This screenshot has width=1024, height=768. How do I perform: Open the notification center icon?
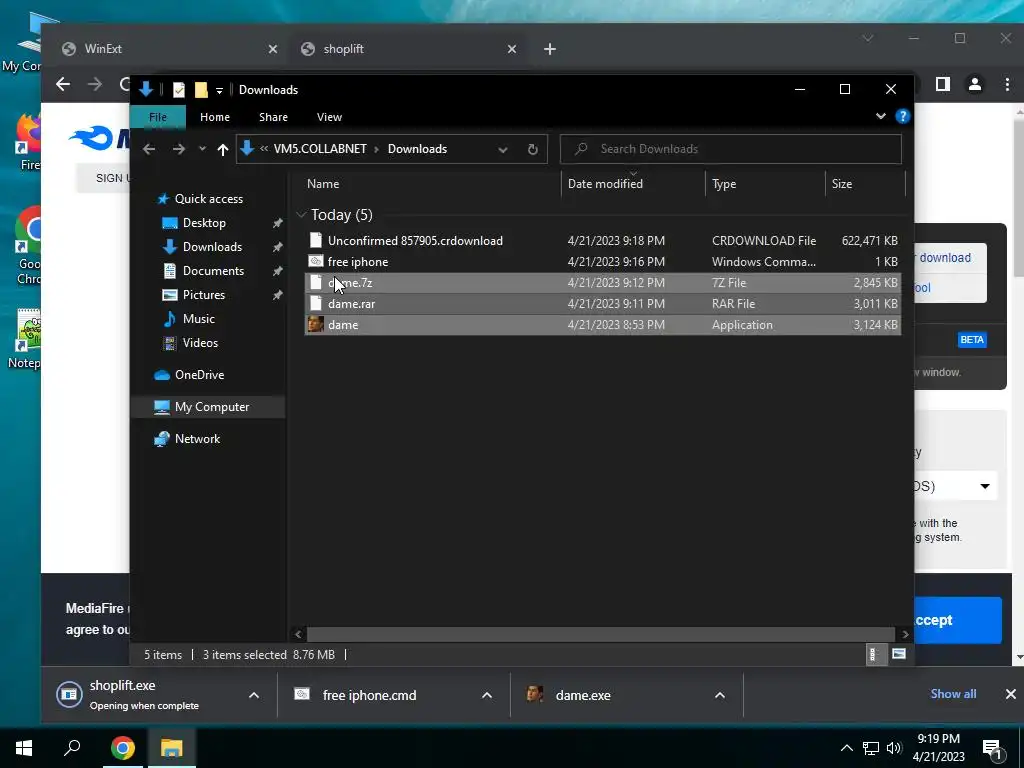tap(993, 748)
